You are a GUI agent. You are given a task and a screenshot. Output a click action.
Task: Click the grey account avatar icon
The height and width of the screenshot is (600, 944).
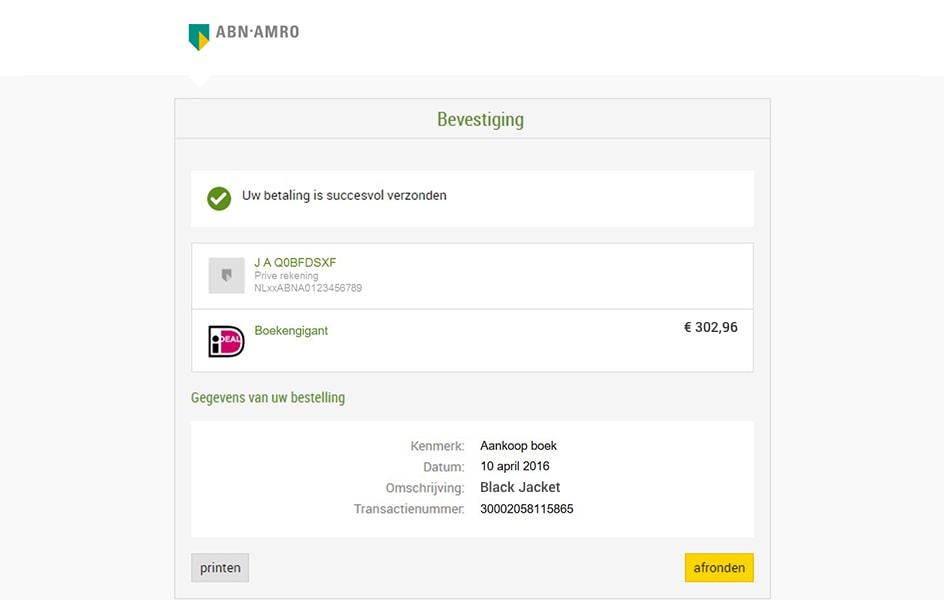[226, 276]
